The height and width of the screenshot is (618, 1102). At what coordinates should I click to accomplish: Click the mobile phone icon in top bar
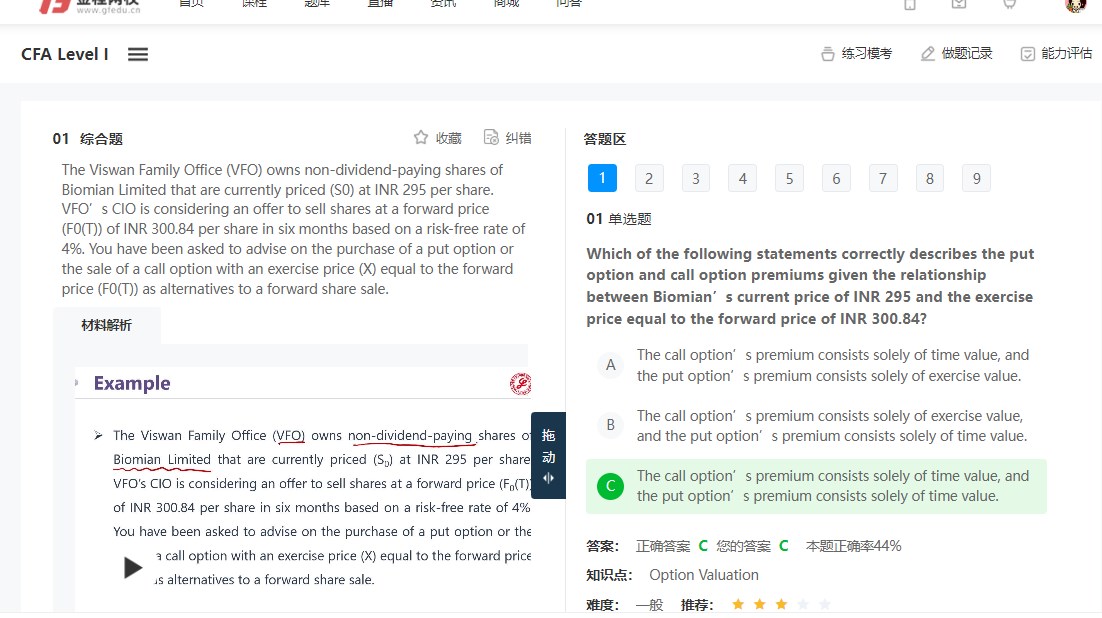[x=910, y=5]
